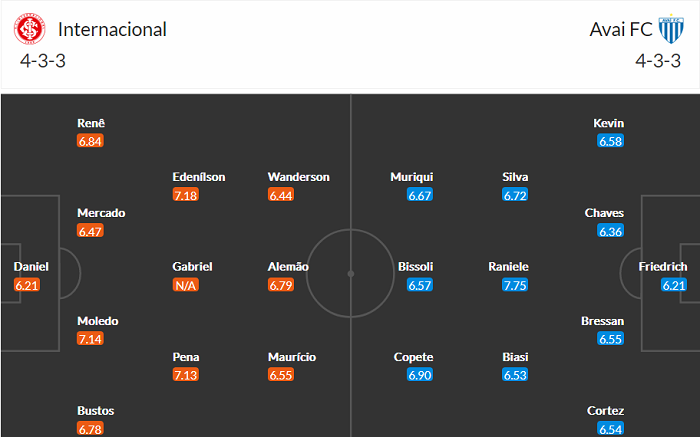Screen dimensions: 700x437
Task: Click Chaves's 6.36 rating badge
Action: [x=610, y=231]
